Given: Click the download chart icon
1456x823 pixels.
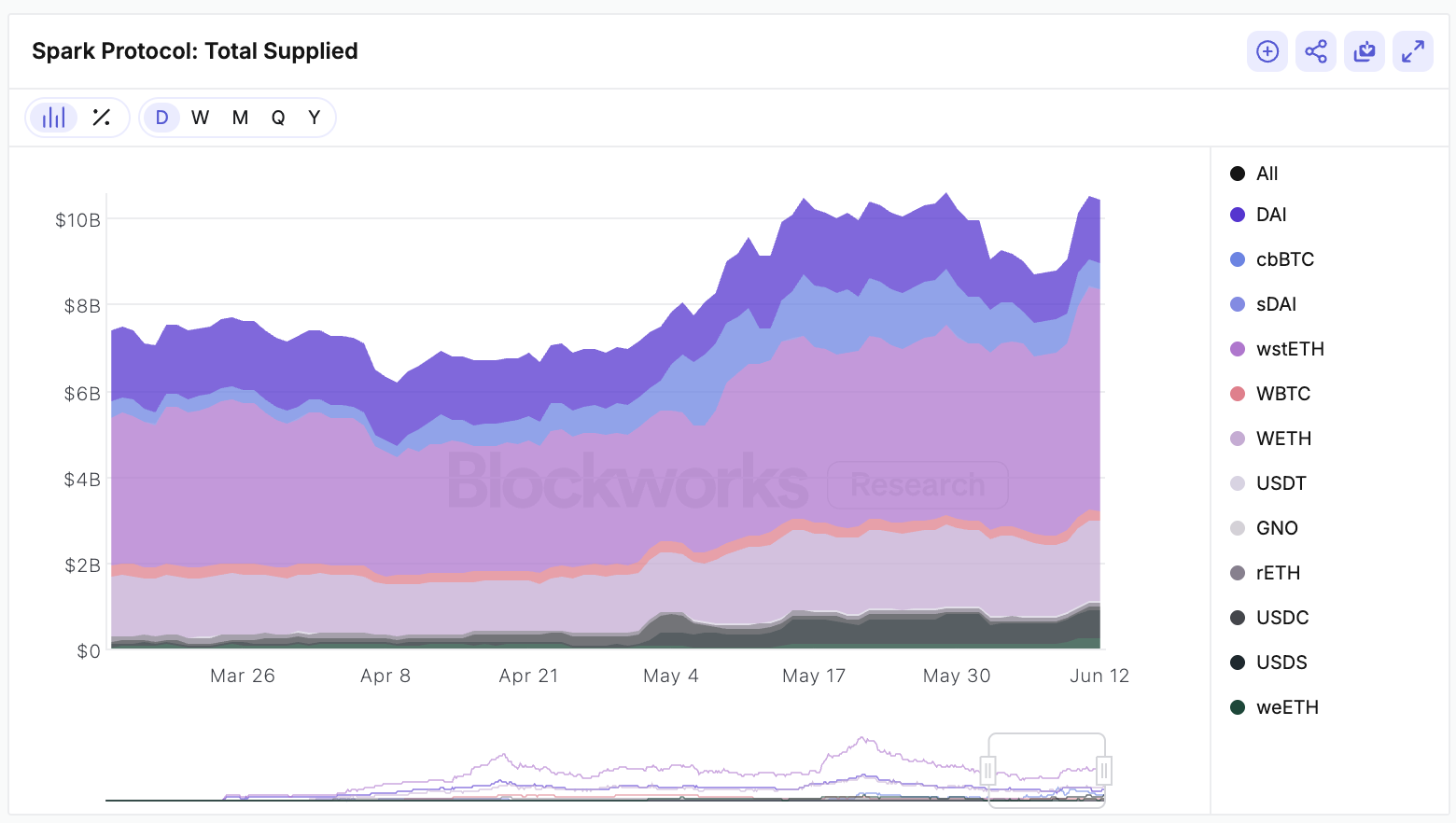Looking at the screenshot, I should point(1365,51).
